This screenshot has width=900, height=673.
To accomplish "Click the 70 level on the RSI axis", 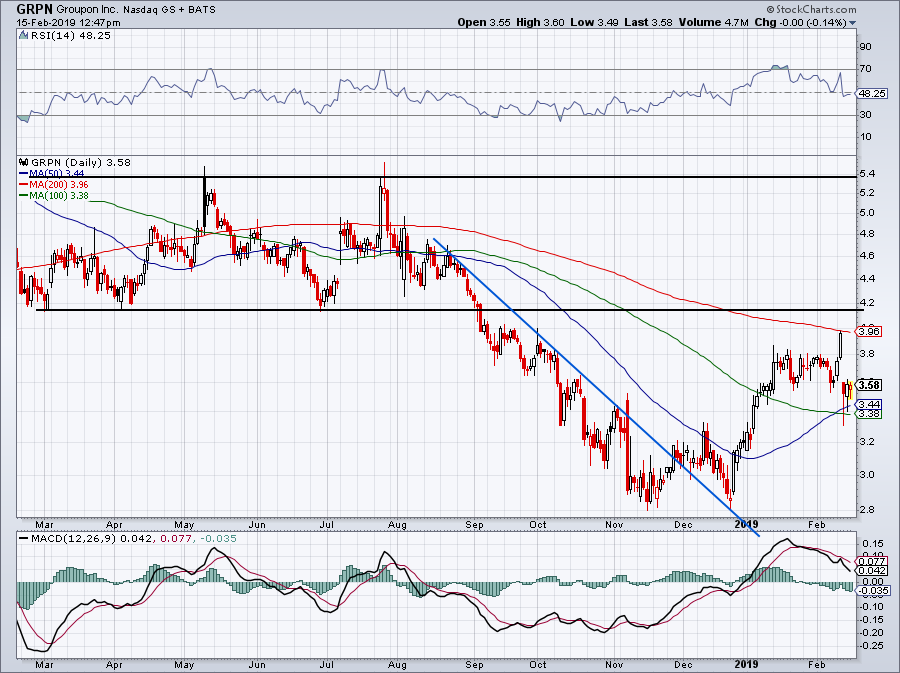I will pyautogui.click(x=865, y=69).
